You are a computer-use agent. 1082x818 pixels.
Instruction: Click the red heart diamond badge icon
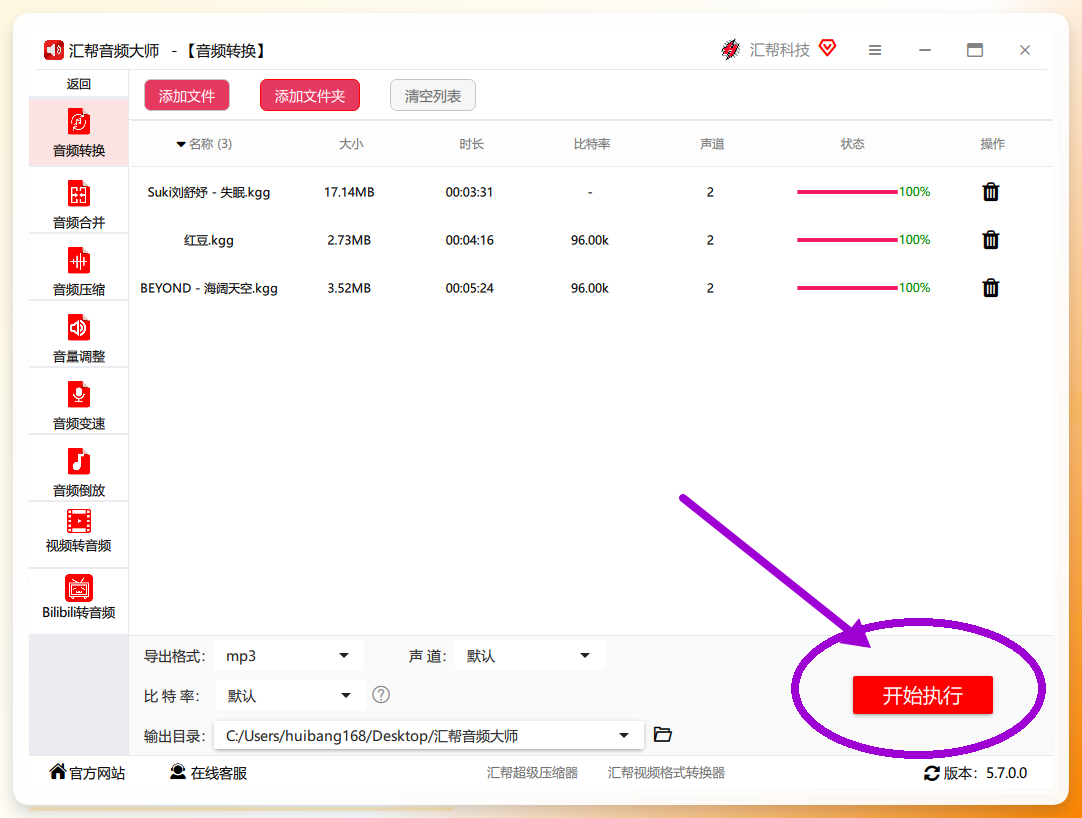tap(827, 48)
